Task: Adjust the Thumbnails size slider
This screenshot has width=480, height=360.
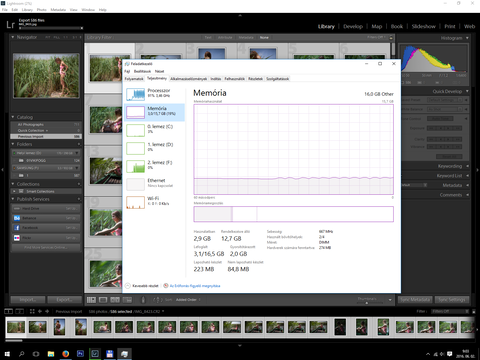Action: tap(367, 303)
